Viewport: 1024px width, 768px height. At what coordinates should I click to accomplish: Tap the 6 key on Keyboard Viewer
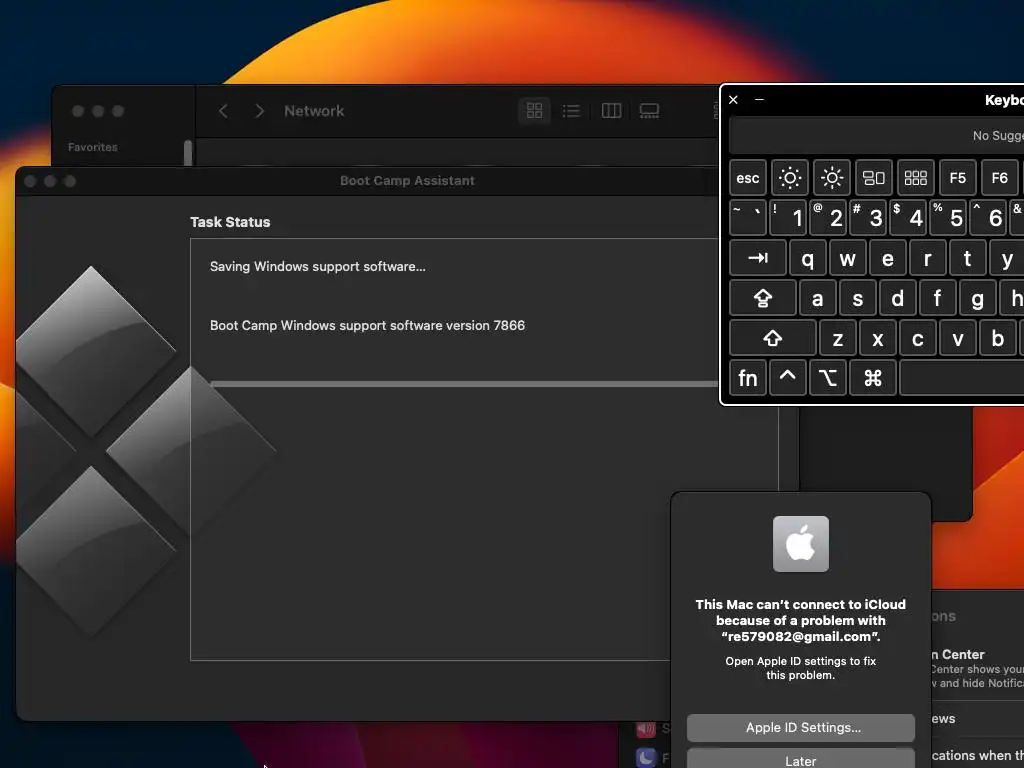coord(987,217)
